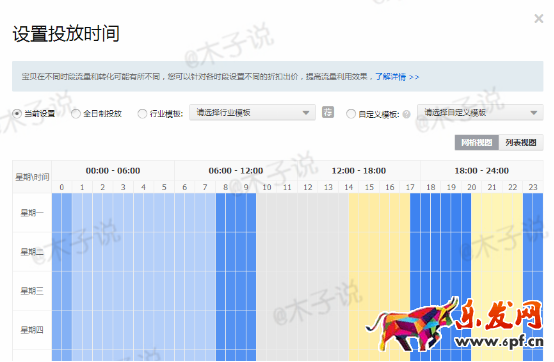Click the 00:00 - 06:00 time range header
The height and width of the screenshot is (362, 554).
pyautogui.click(x=113, y=171)
